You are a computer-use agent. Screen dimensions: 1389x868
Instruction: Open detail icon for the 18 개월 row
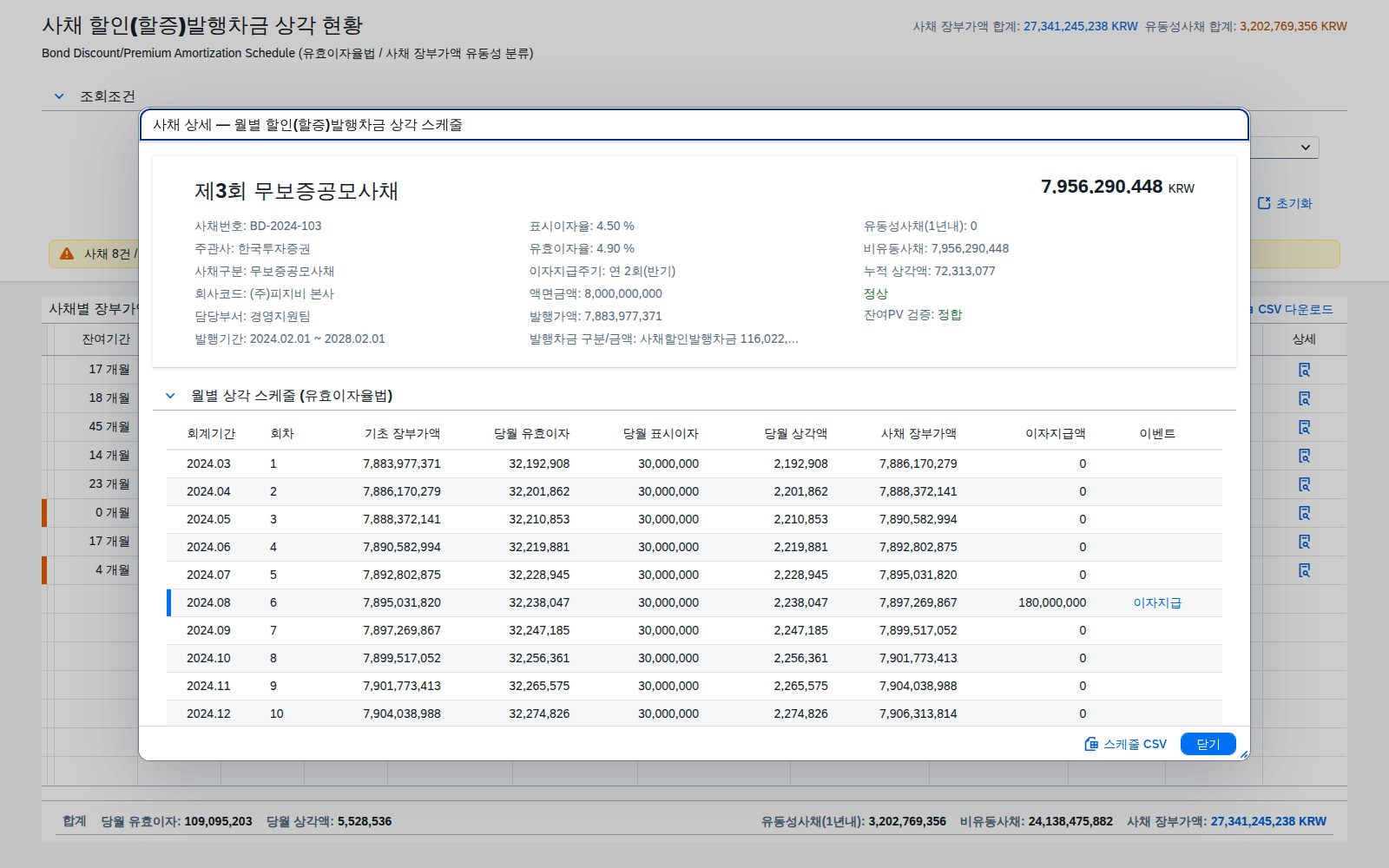coord(1304,398)
